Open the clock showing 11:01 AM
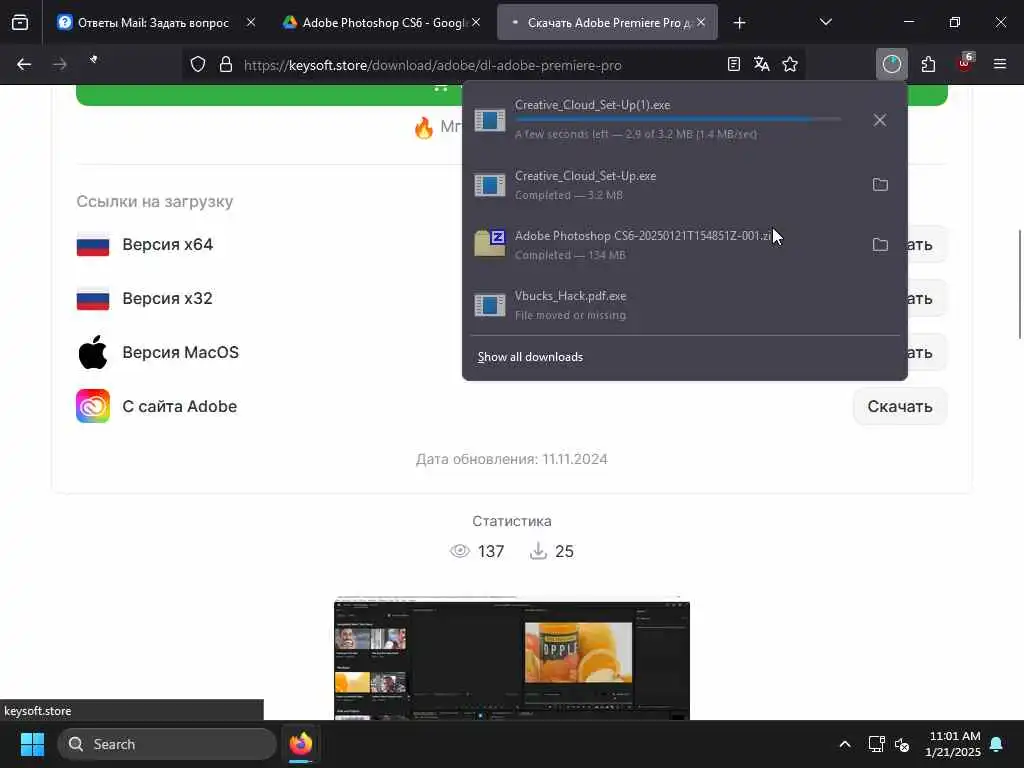 point(953,744)
